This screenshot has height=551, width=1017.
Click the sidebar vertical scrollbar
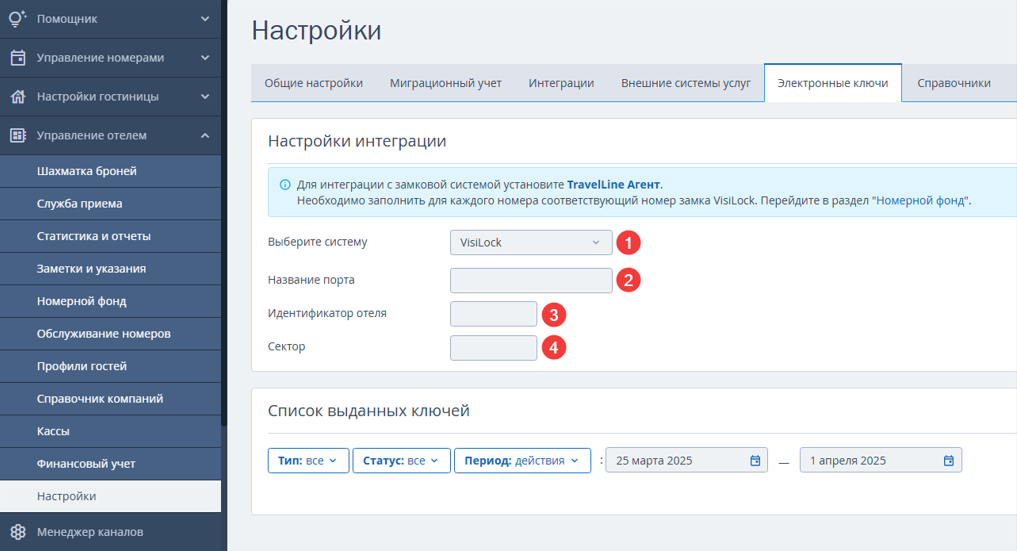[224, 214]
